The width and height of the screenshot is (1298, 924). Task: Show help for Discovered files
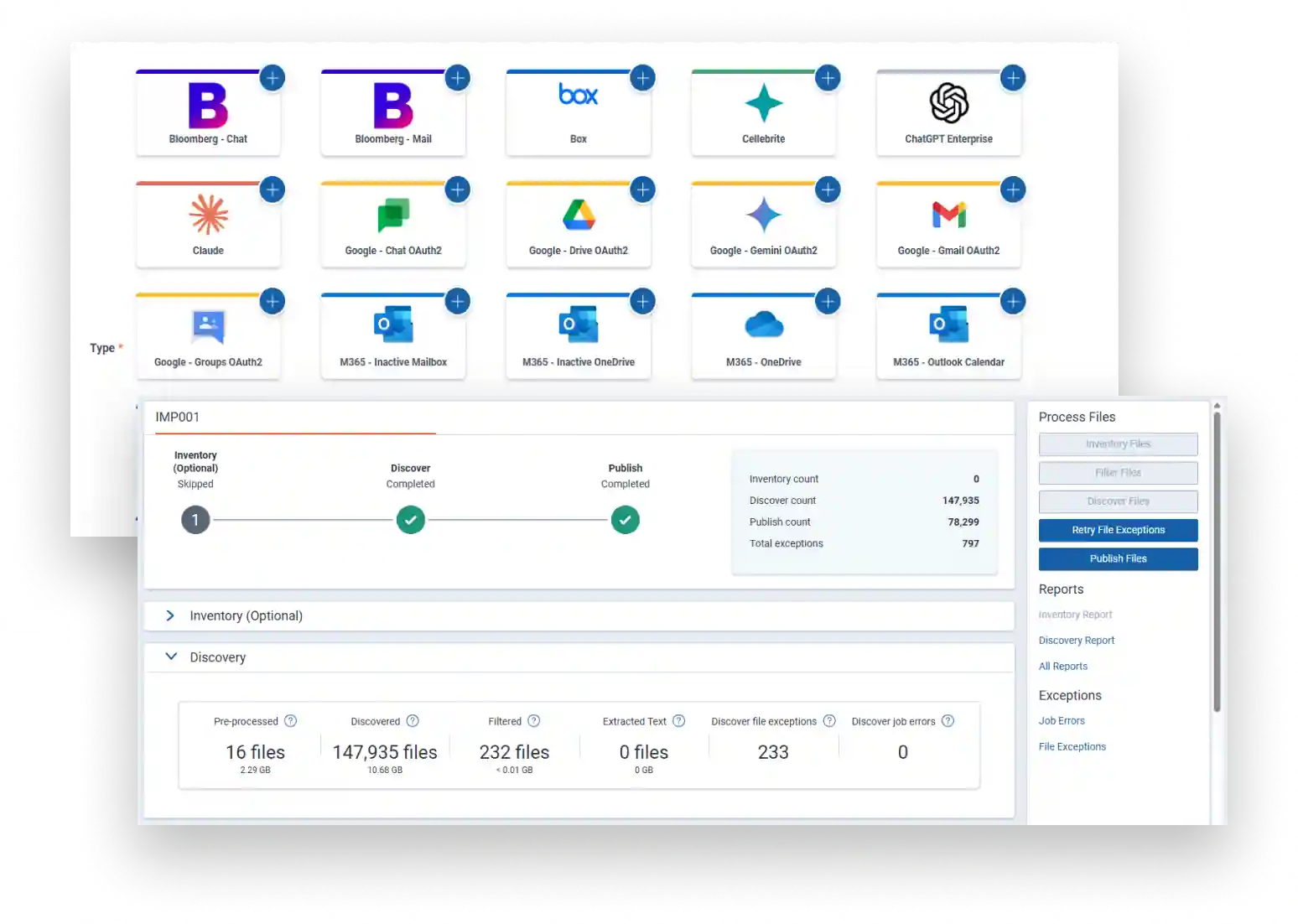(413, 721)
